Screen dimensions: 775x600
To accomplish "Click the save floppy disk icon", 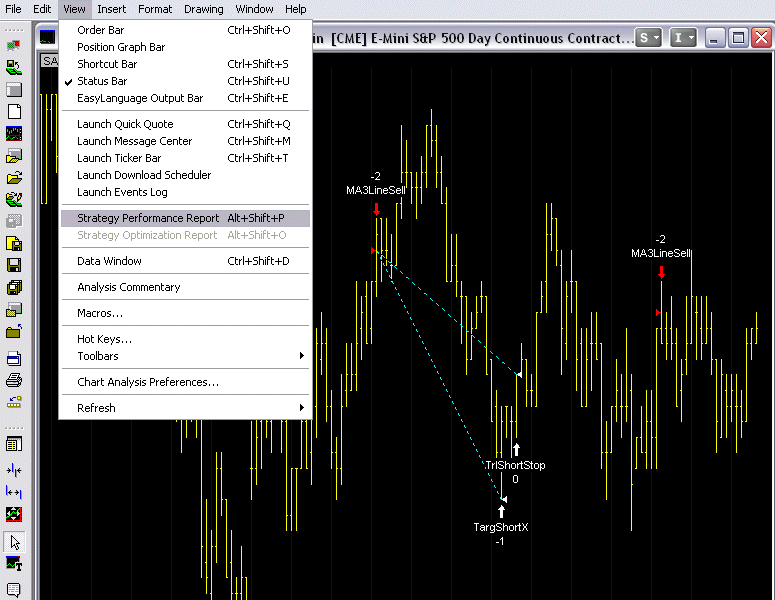I will (x=14, y=265).
